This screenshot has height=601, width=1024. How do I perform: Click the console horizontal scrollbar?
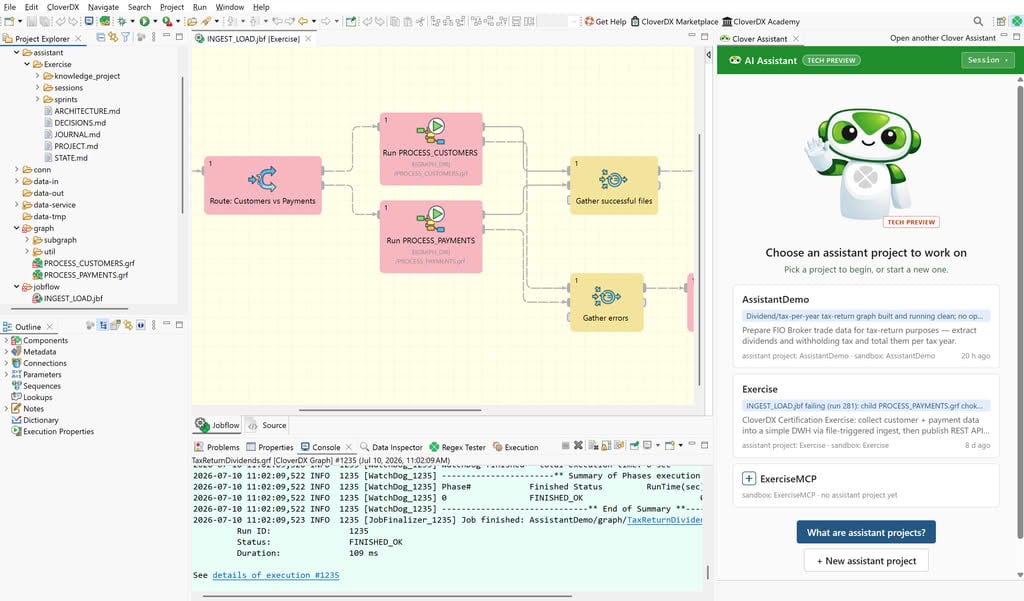coord(387,596)
